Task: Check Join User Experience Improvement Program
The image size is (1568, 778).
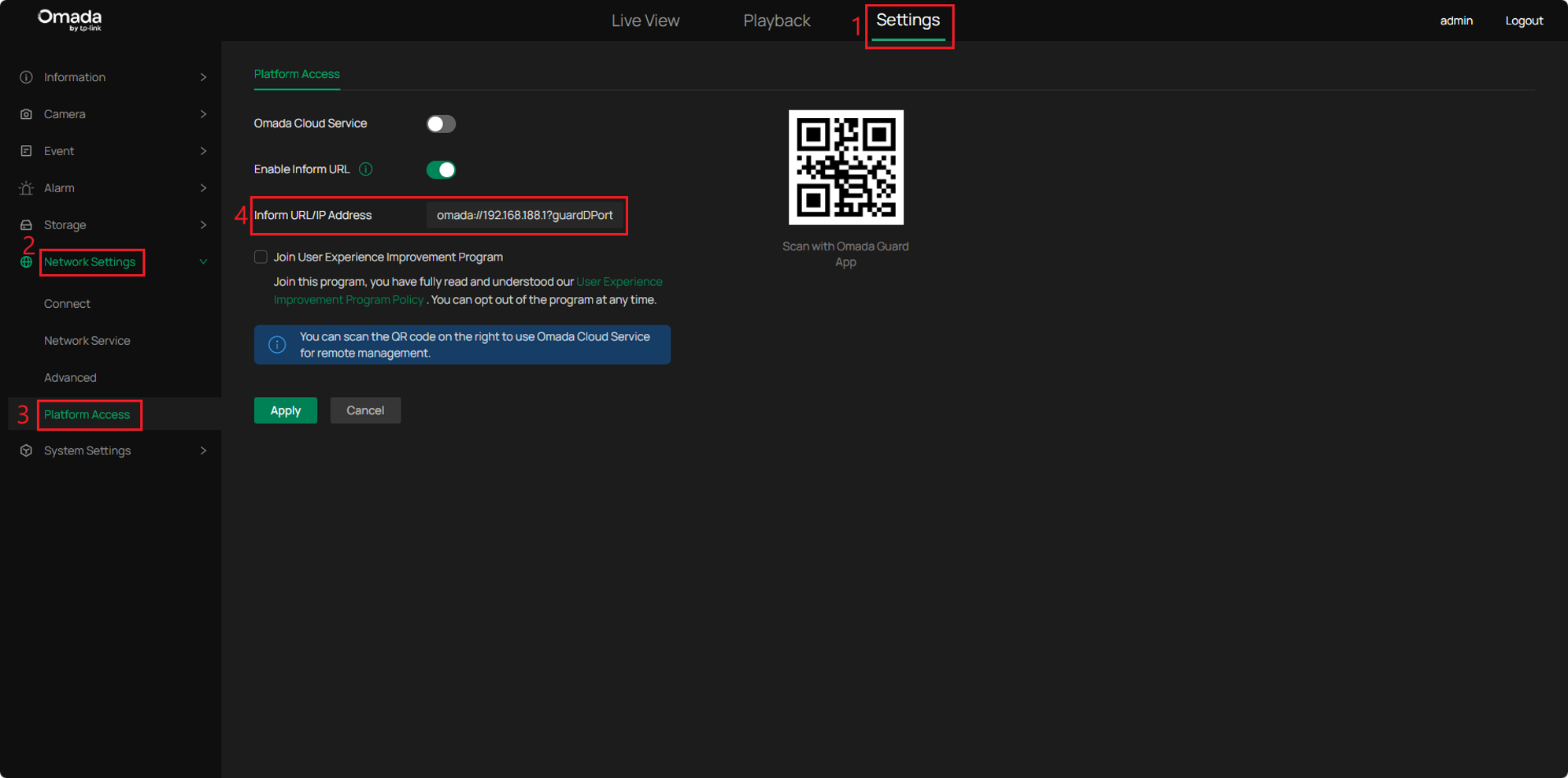Action: [261, 257]
